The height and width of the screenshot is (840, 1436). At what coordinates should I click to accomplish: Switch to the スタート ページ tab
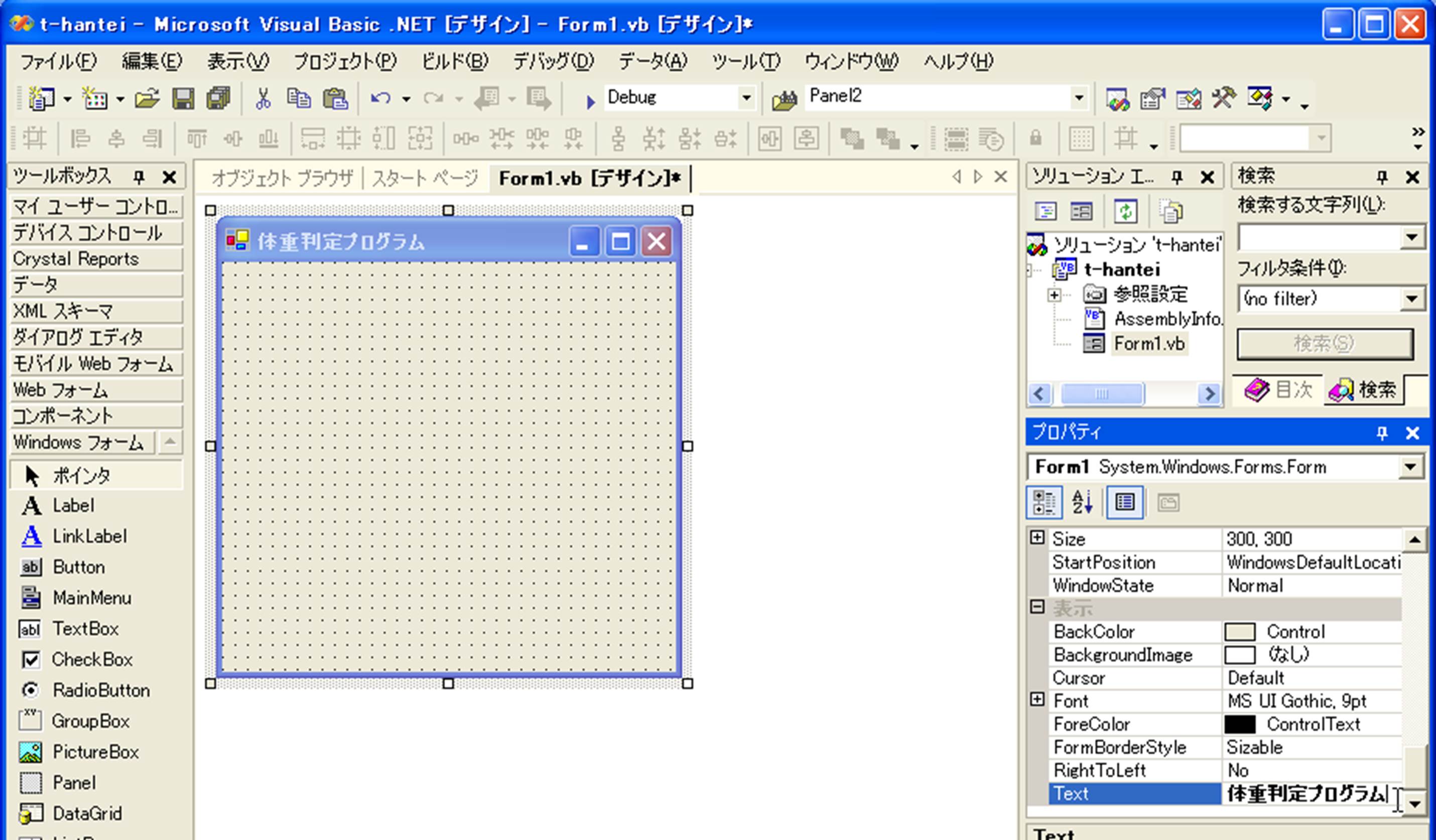(x=425, y=178)
